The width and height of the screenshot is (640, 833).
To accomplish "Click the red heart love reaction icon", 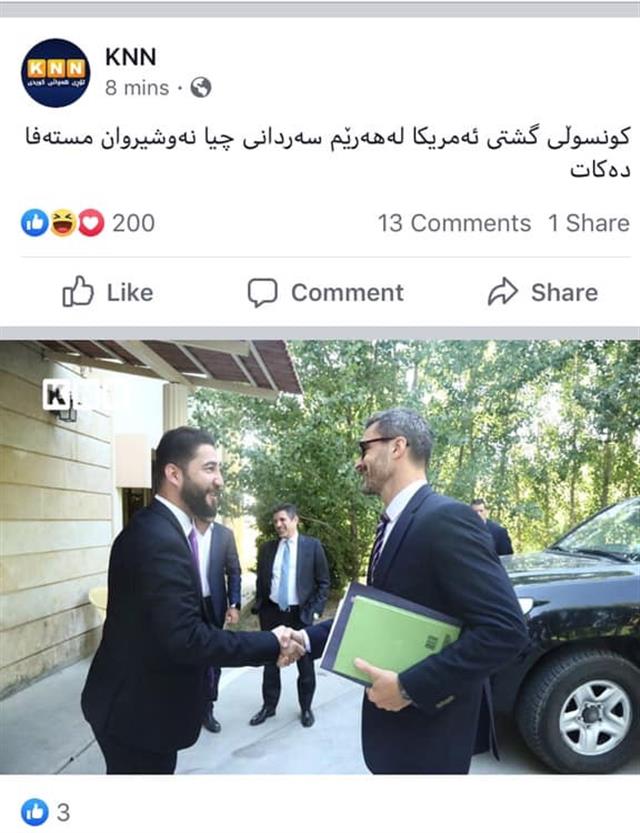I will tap(91, 223).
